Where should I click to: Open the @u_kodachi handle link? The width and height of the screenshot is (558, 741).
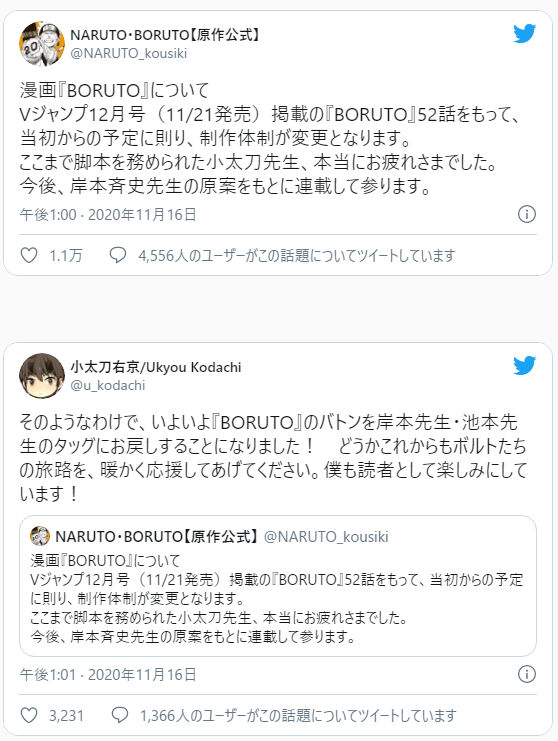(107, 386)
